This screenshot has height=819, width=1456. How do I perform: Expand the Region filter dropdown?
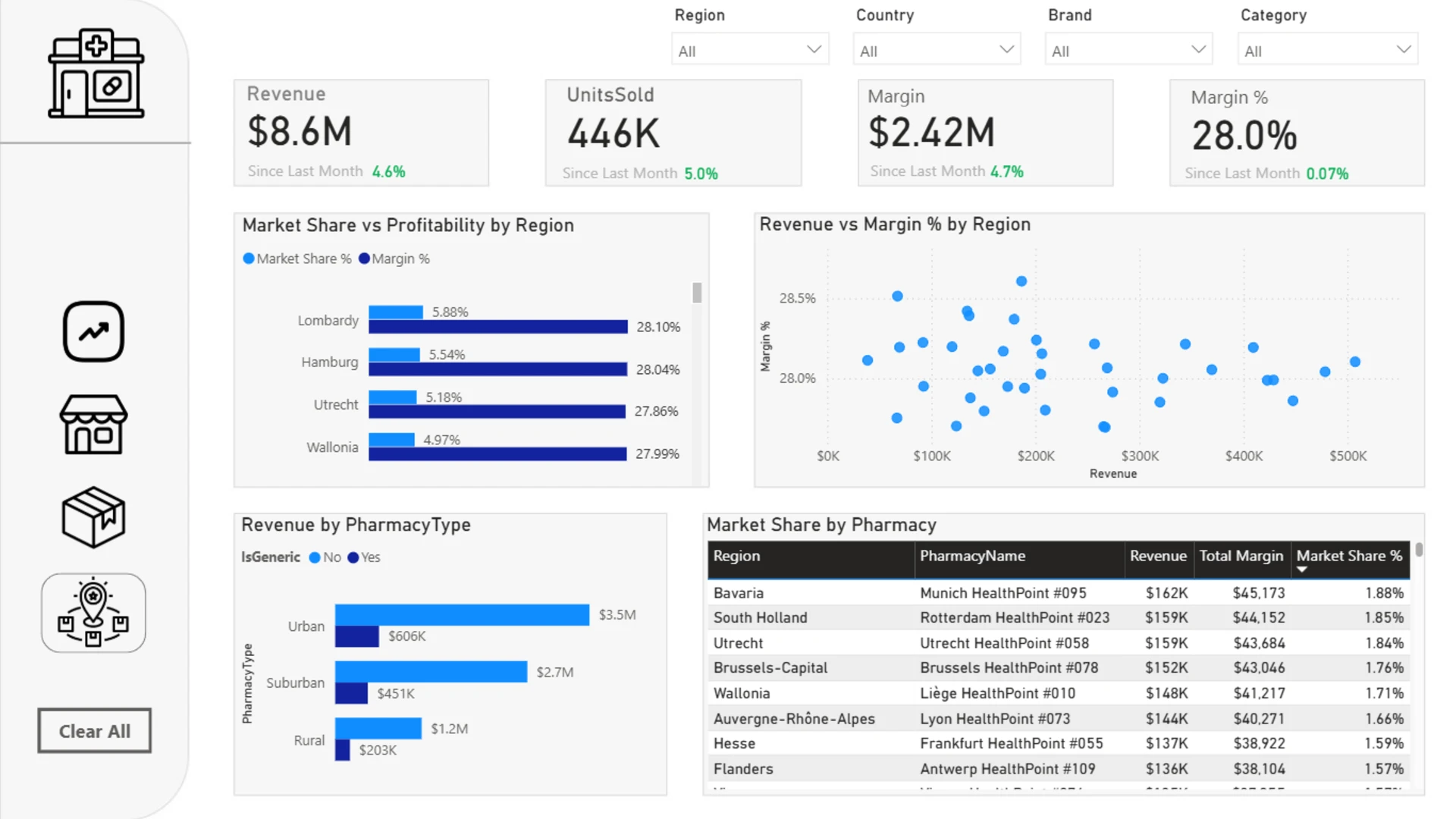[750, 50]
